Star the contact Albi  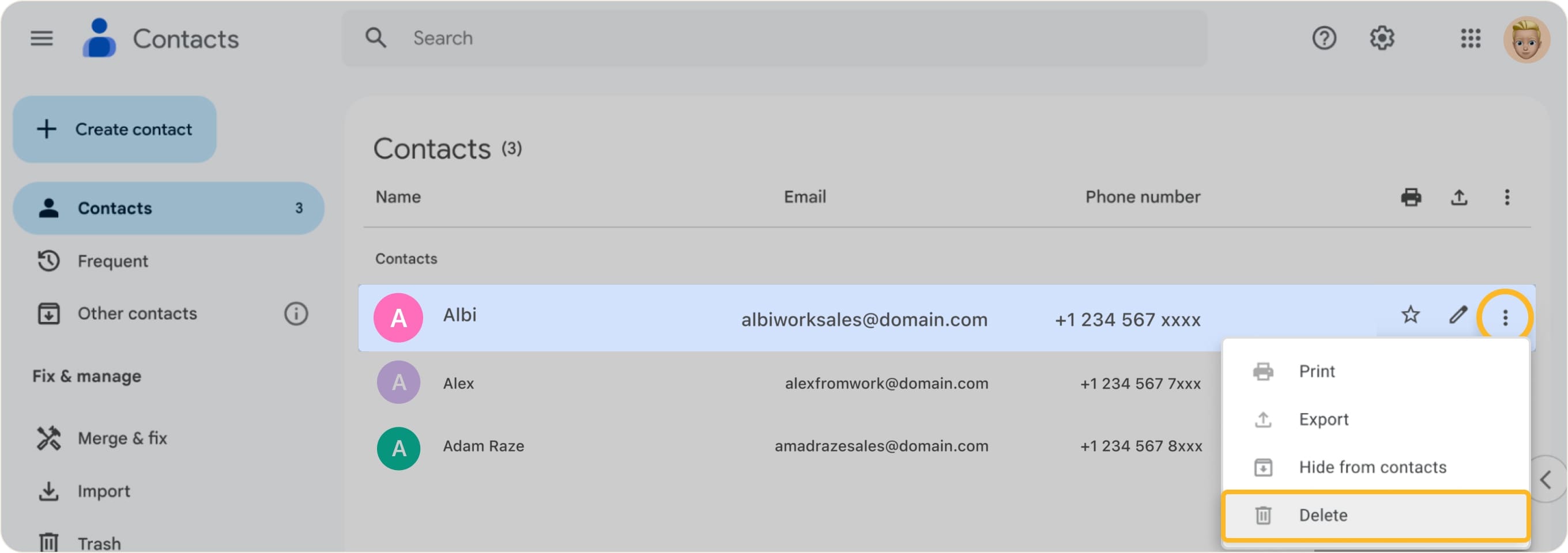coord(1411,315)
